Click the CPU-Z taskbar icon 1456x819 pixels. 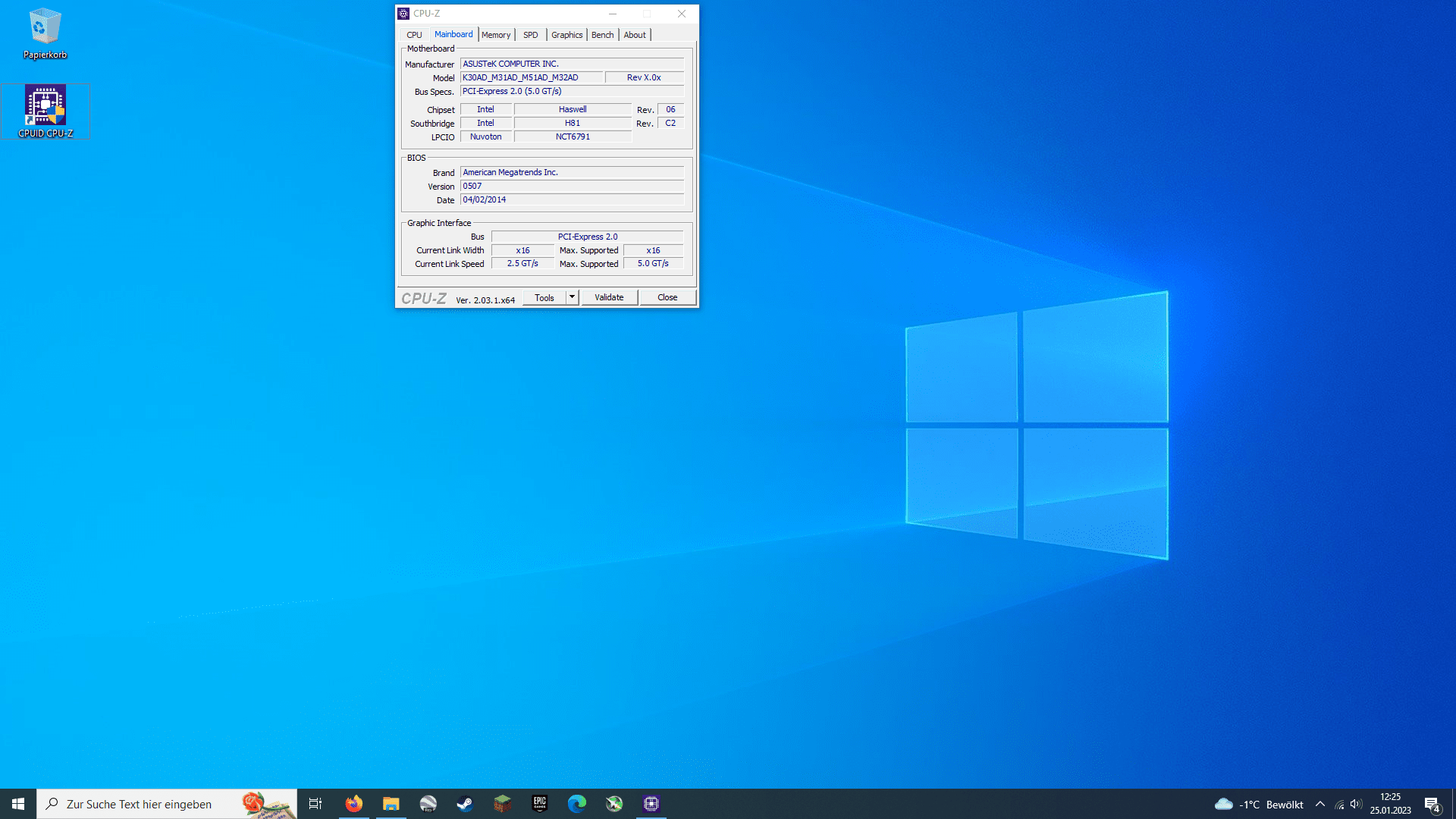[x=651, y=804]
